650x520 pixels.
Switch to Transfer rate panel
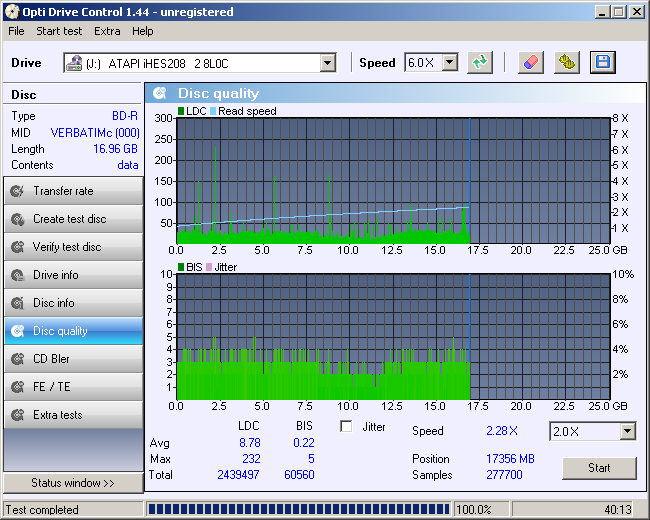pyautogui.click(x=73, y=191)
